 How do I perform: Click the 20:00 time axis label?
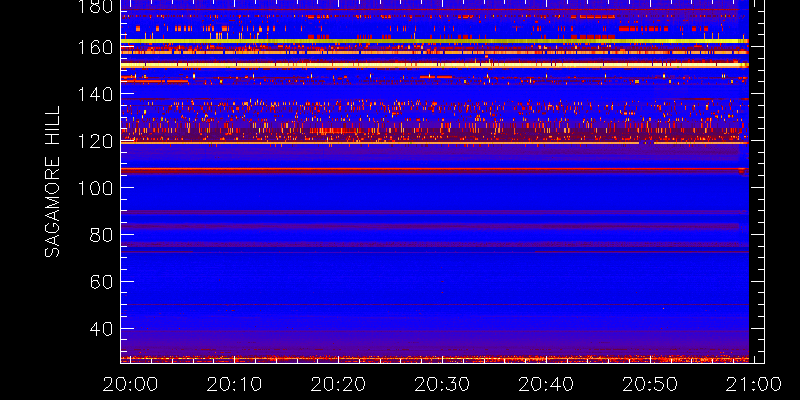coord(130,384)
